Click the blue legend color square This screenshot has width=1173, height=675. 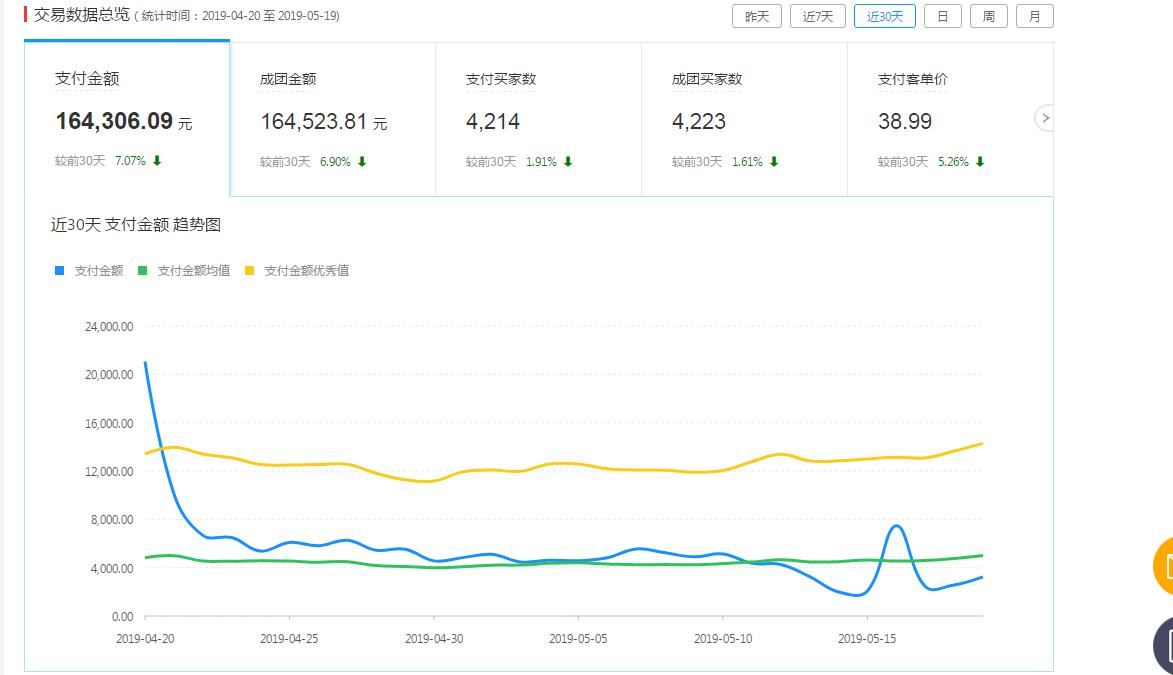58,270
